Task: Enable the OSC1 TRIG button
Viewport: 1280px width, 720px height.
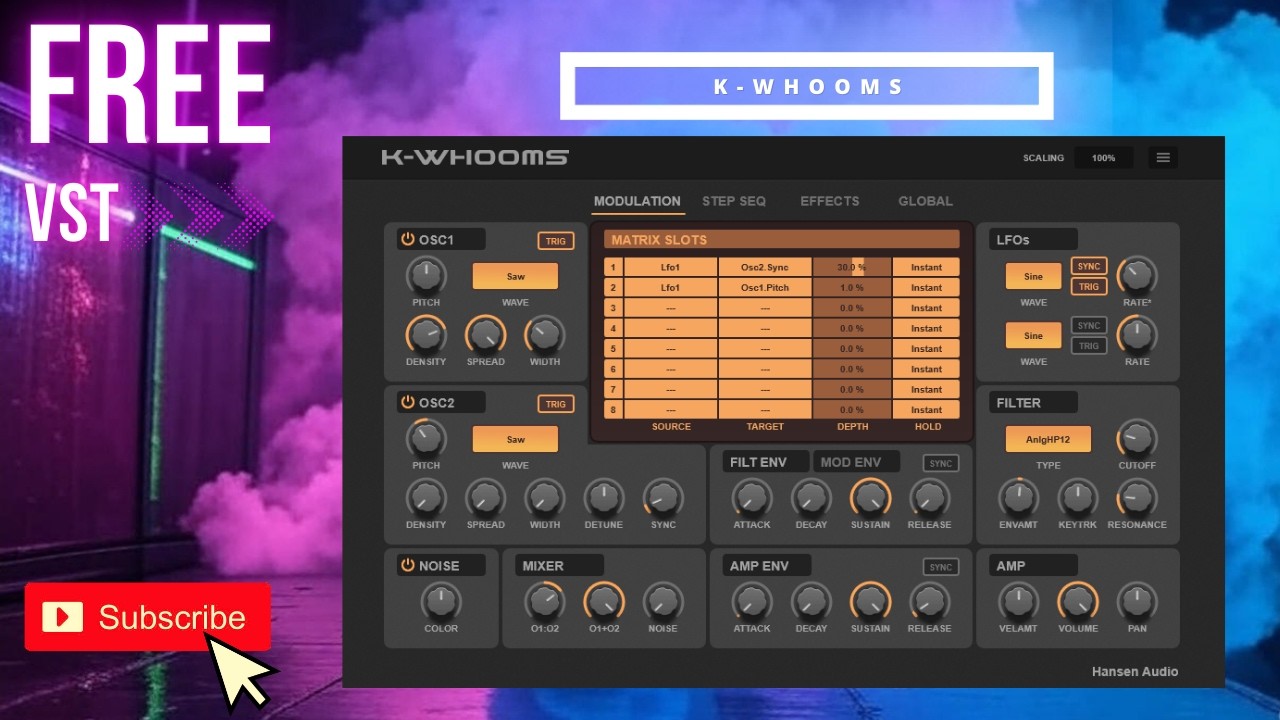Action: pyautogui.click(x=556, y=241)
